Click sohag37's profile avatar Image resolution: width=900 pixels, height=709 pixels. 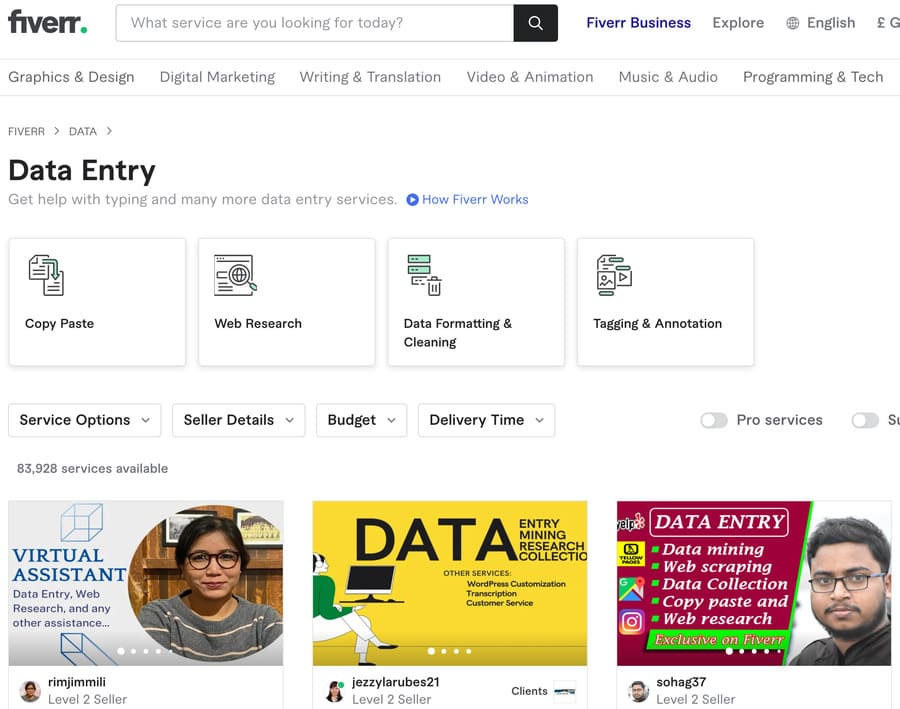click(638, 691)
